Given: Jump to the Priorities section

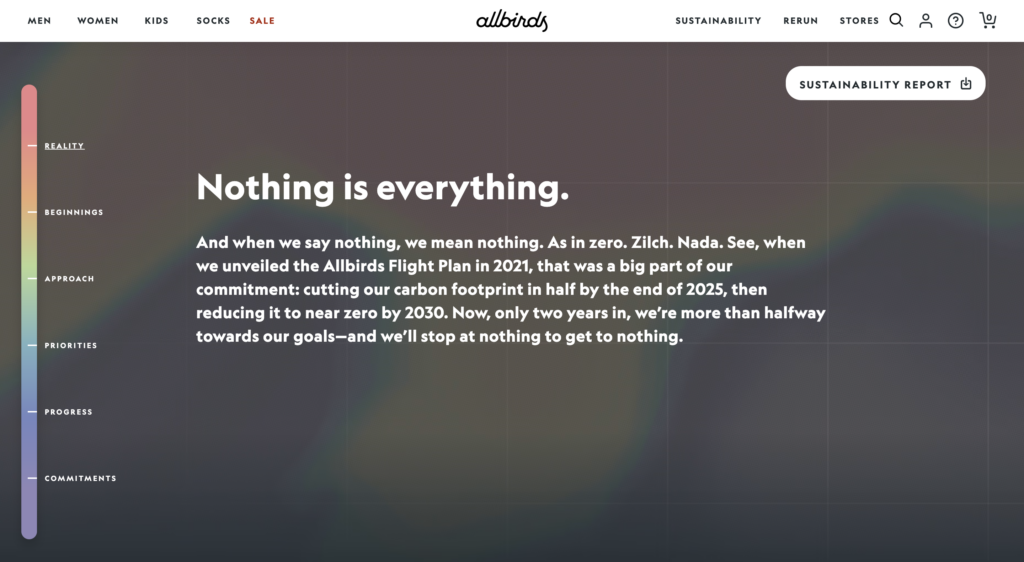Looking at the screenshot, I should click(x=71, y=345).
